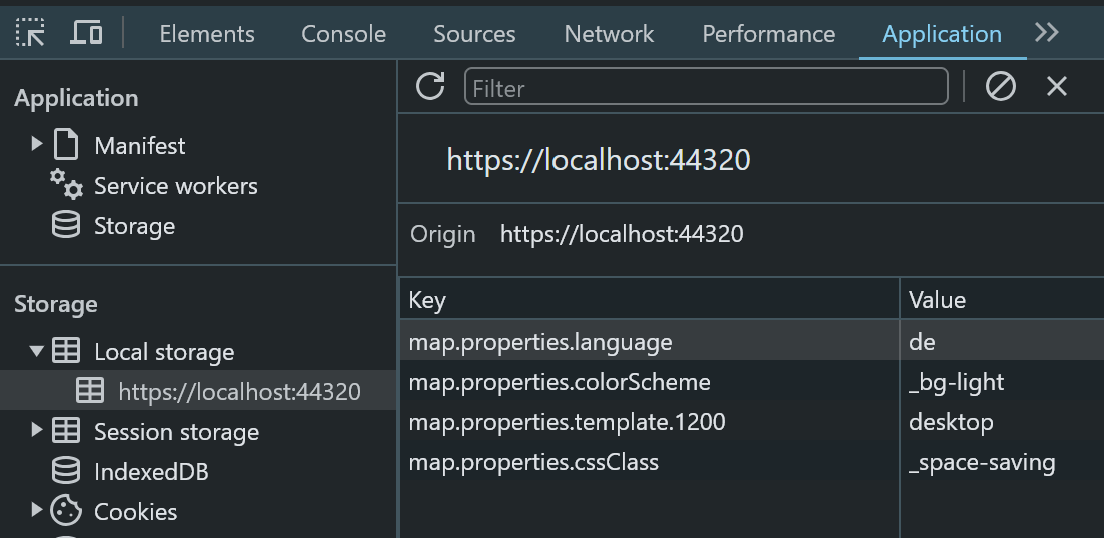Click the Manifest document icon

[66, 144]
